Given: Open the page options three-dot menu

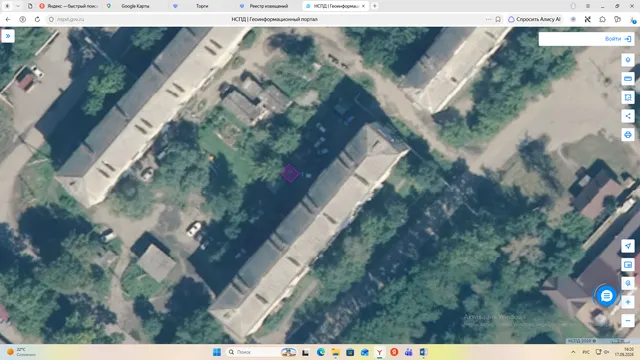Looking at the screenshot, I should (x=489, y=19).
